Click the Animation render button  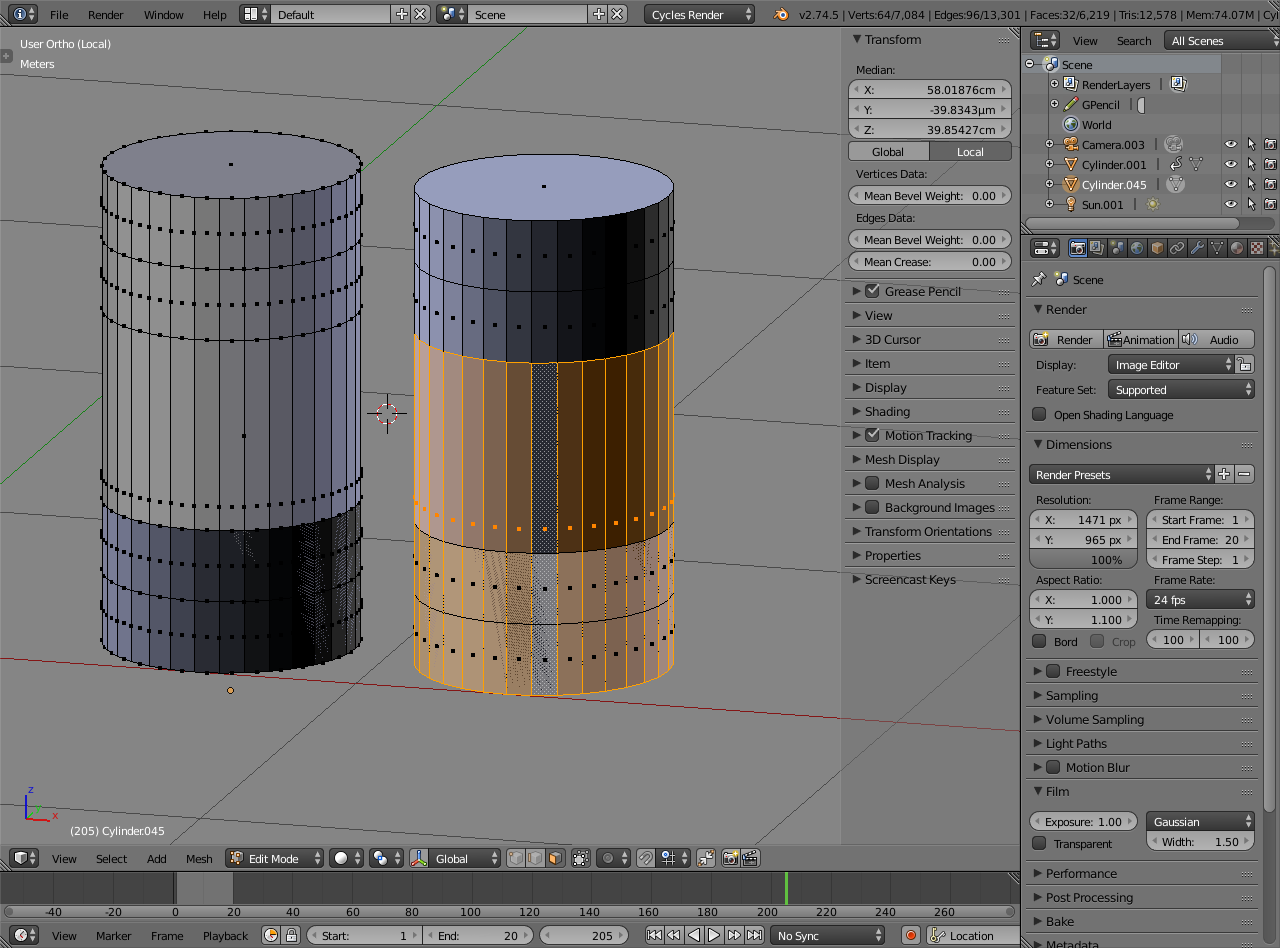(x=1141, y=339)
